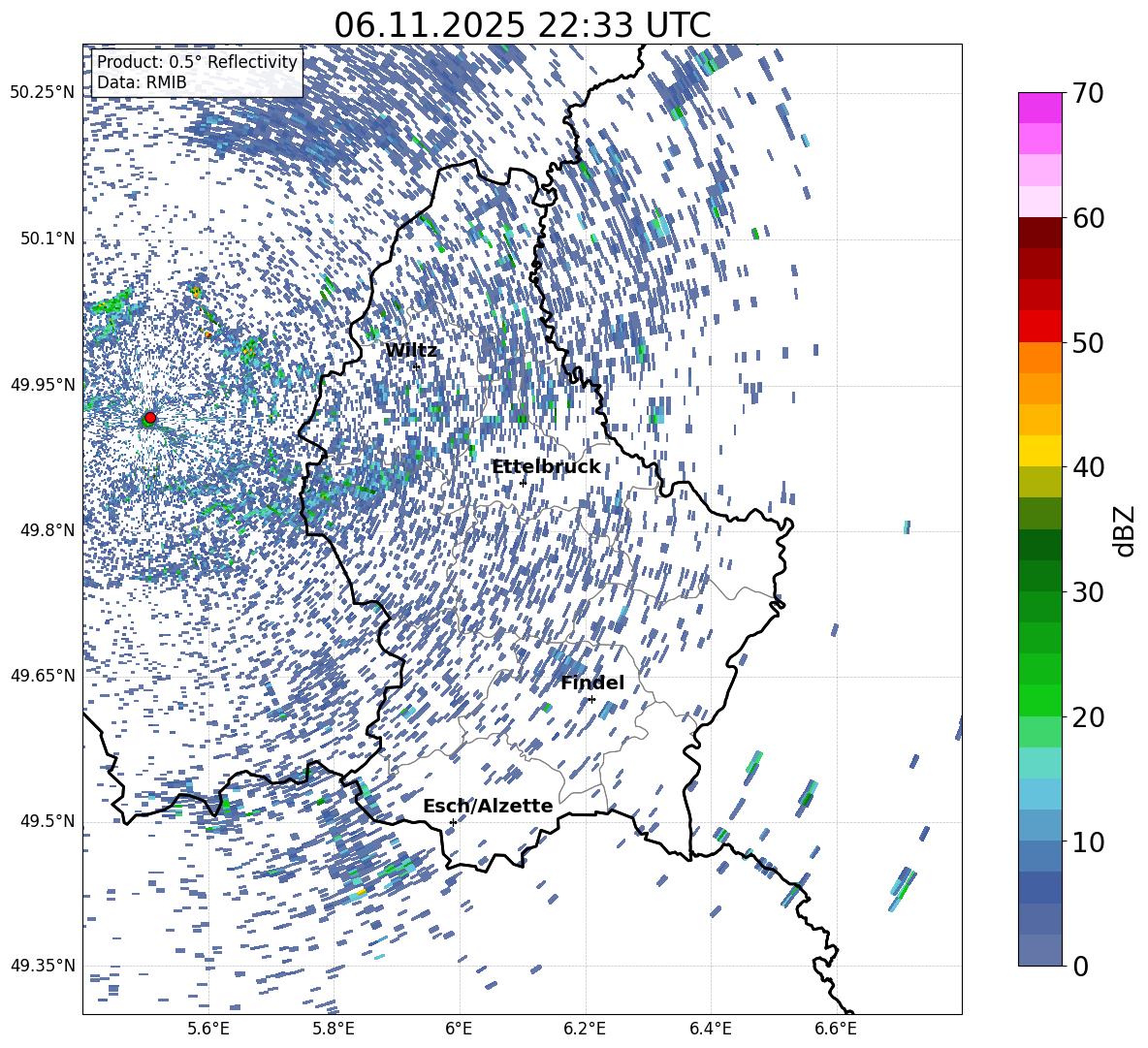
Task: Click the 6°E longitude label
Action: pos(459,1029)
